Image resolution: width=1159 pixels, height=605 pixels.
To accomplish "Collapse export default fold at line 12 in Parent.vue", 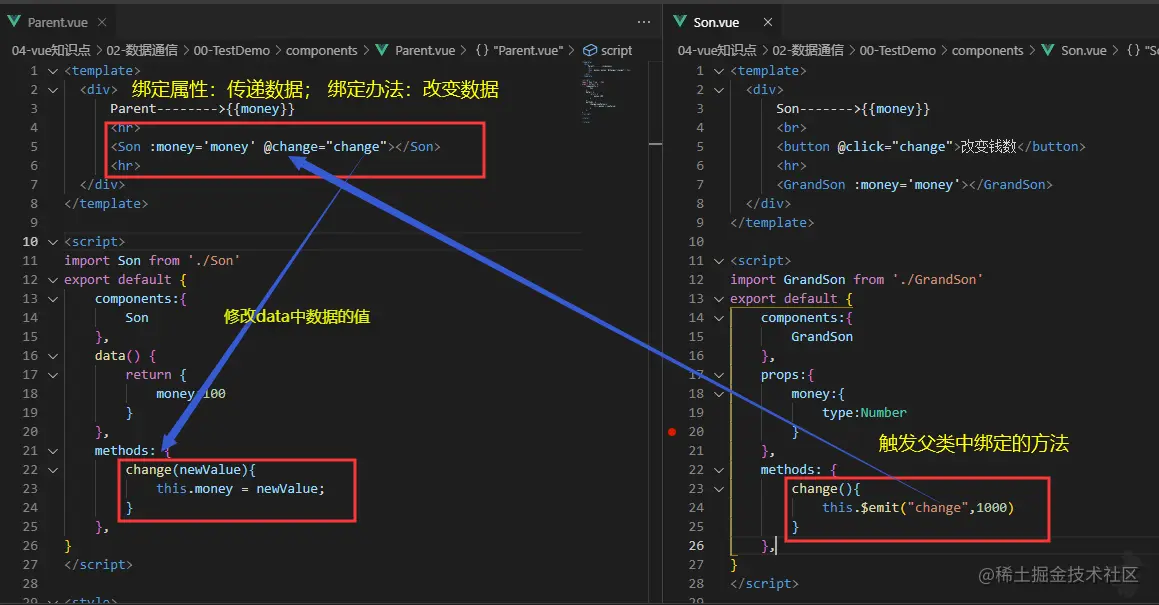I will (52, 280).
